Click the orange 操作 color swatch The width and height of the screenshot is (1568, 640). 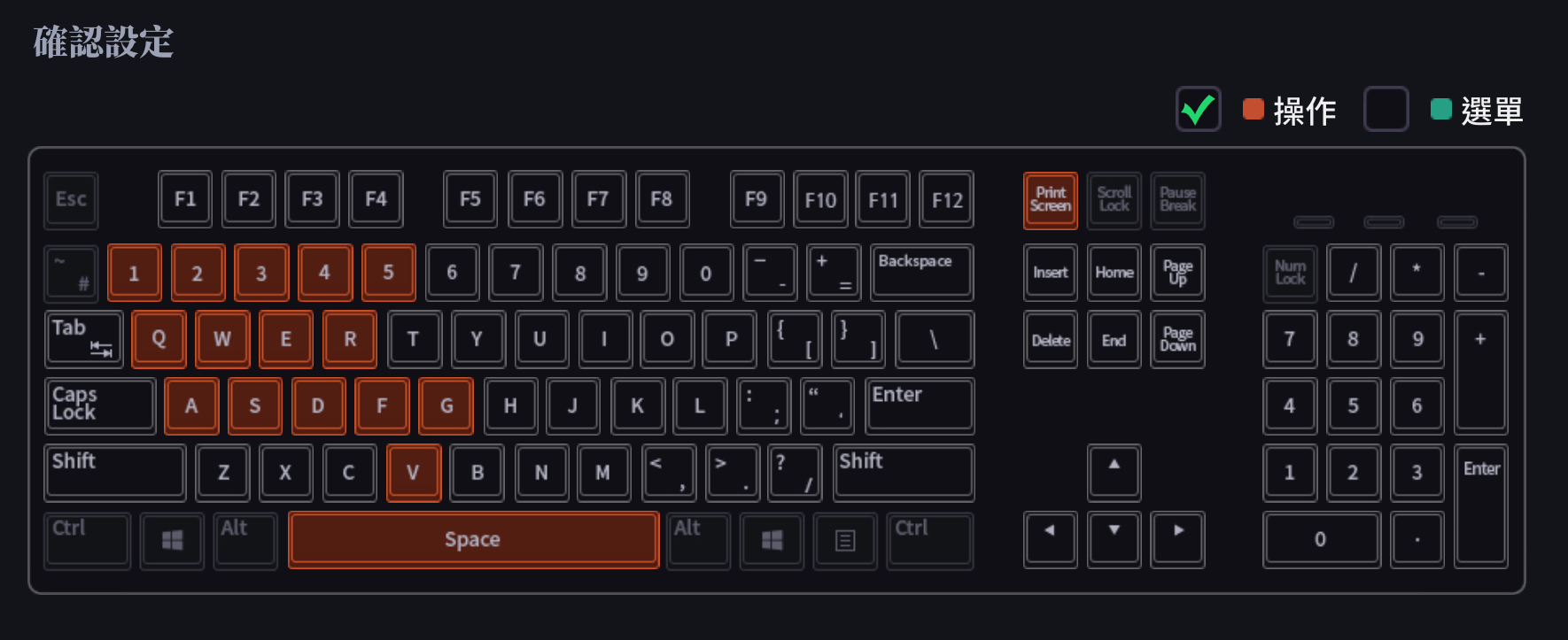click(1253, 109)
